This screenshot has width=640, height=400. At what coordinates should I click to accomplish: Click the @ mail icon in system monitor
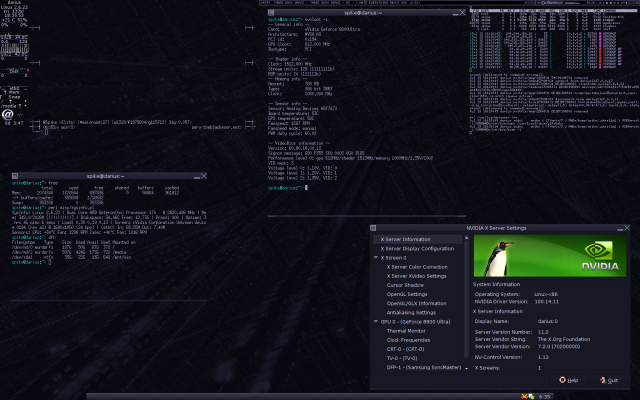point(7,115)
